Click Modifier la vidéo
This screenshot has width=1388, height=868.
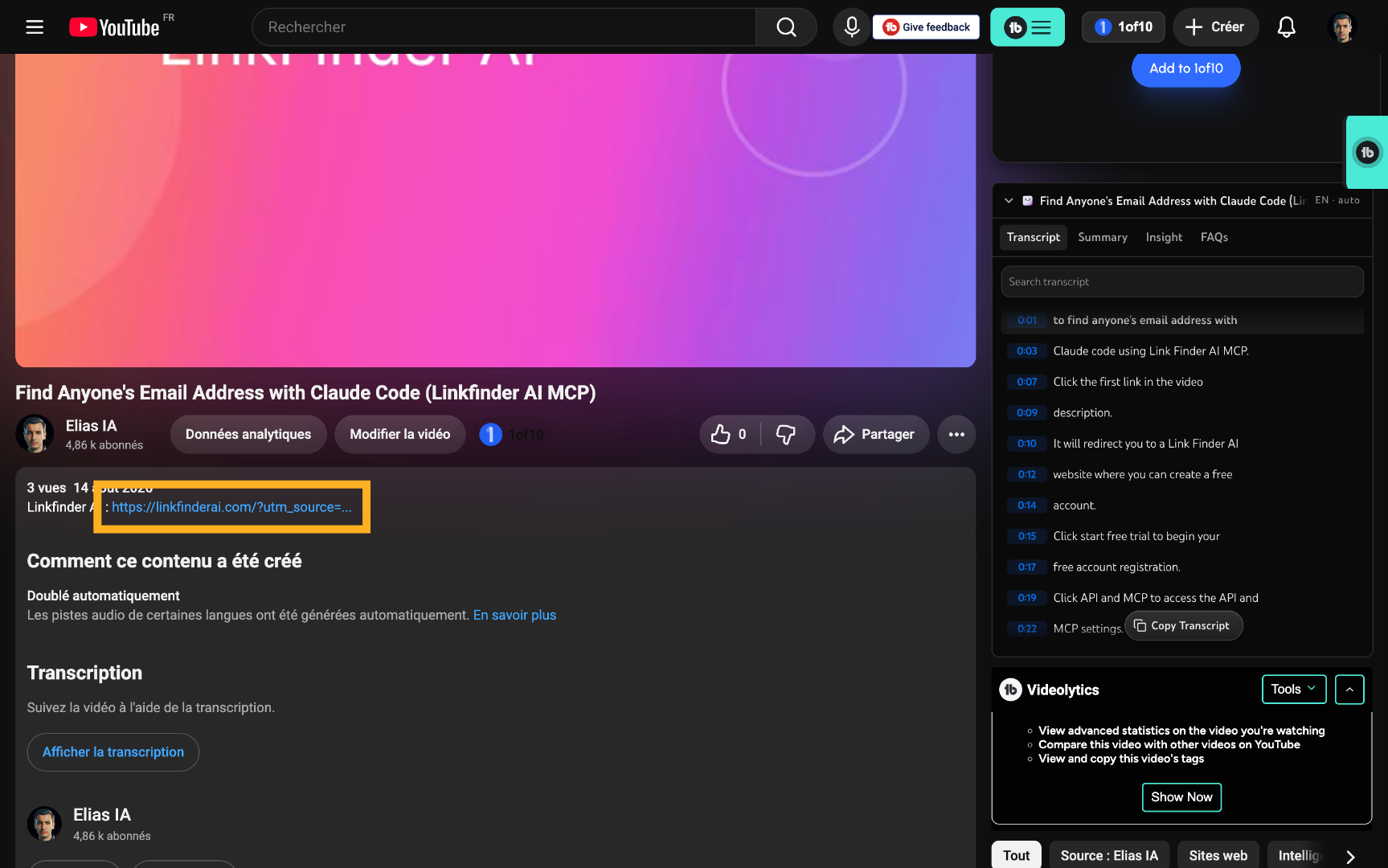(x=400, y=435)
